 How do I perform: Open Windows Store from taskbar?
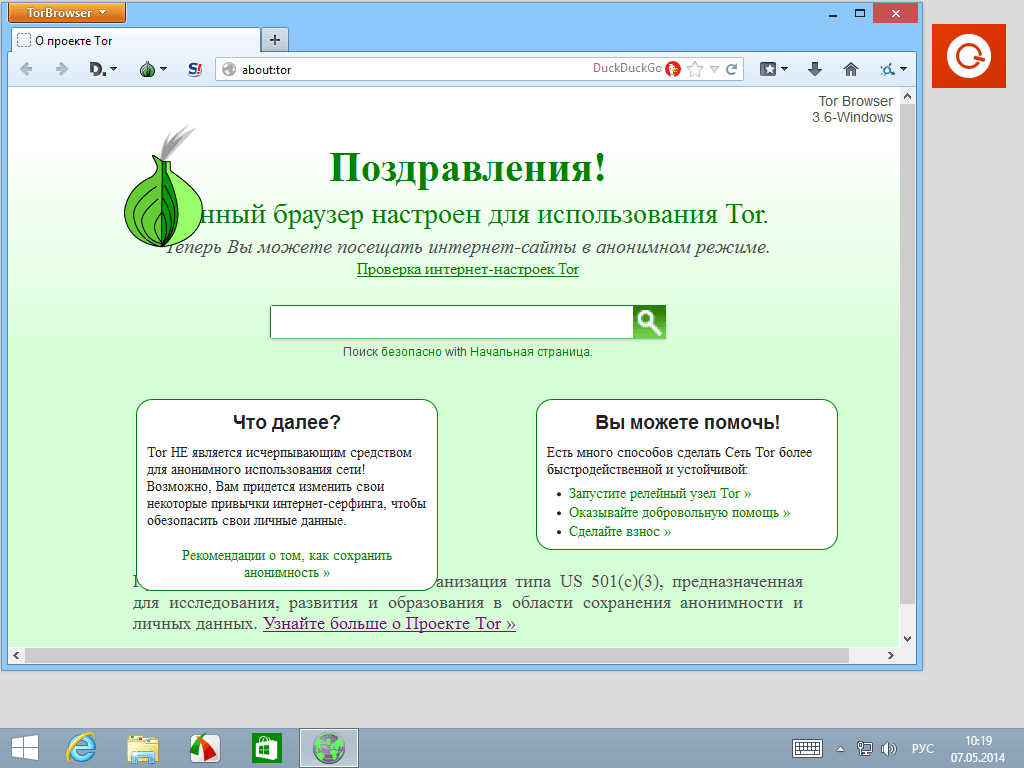tap(266, 748)
